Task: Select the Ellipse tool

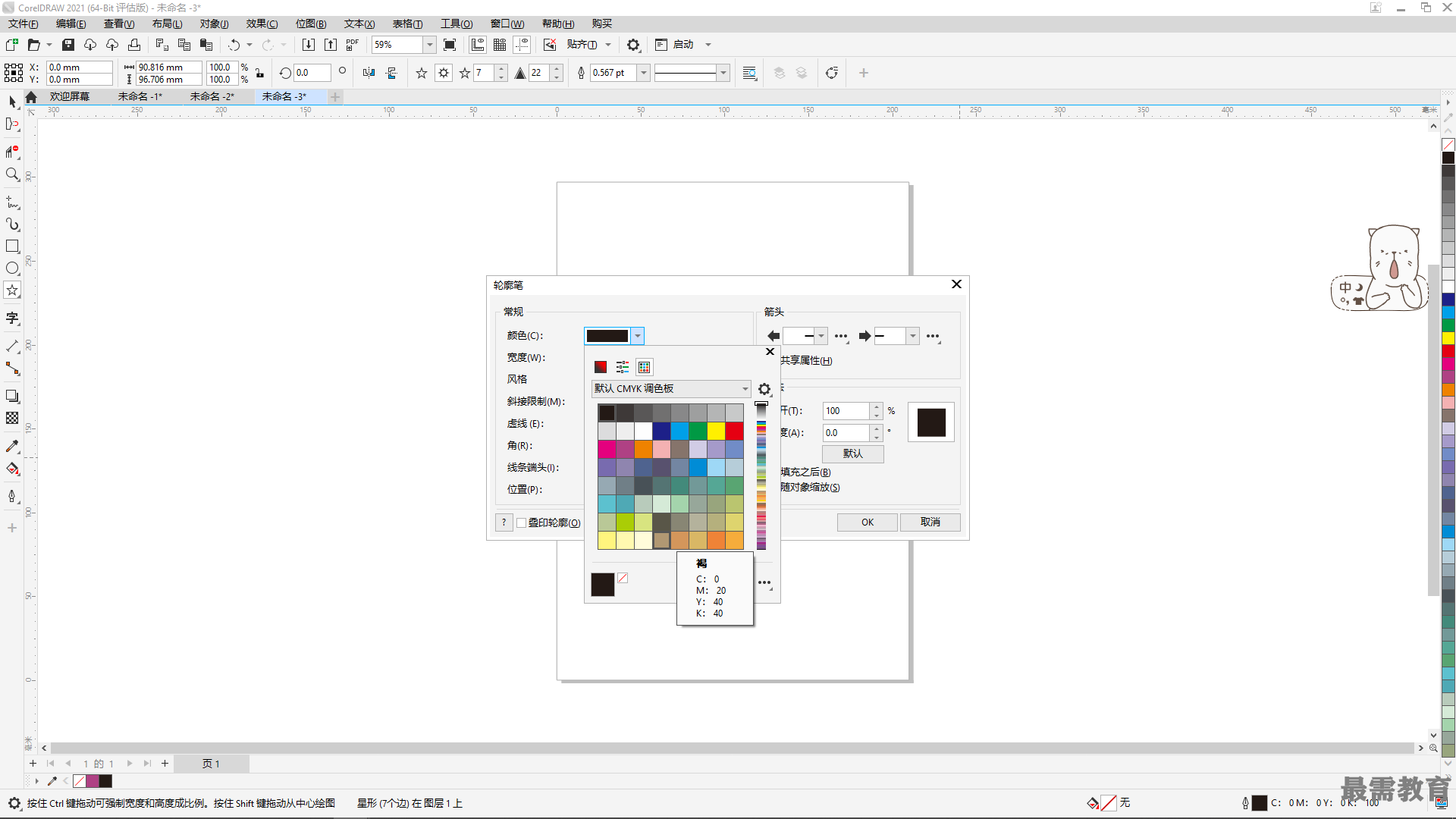Action: coord(13,268)
